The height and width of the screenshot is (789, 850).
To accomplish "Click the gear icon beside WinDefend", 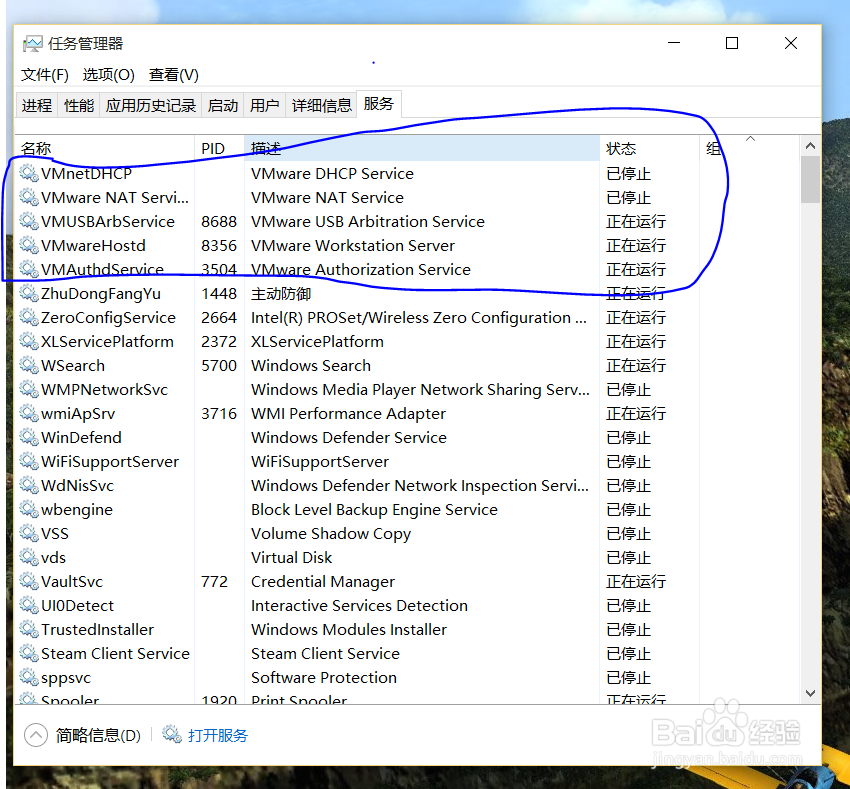I will tap(29, 437).
